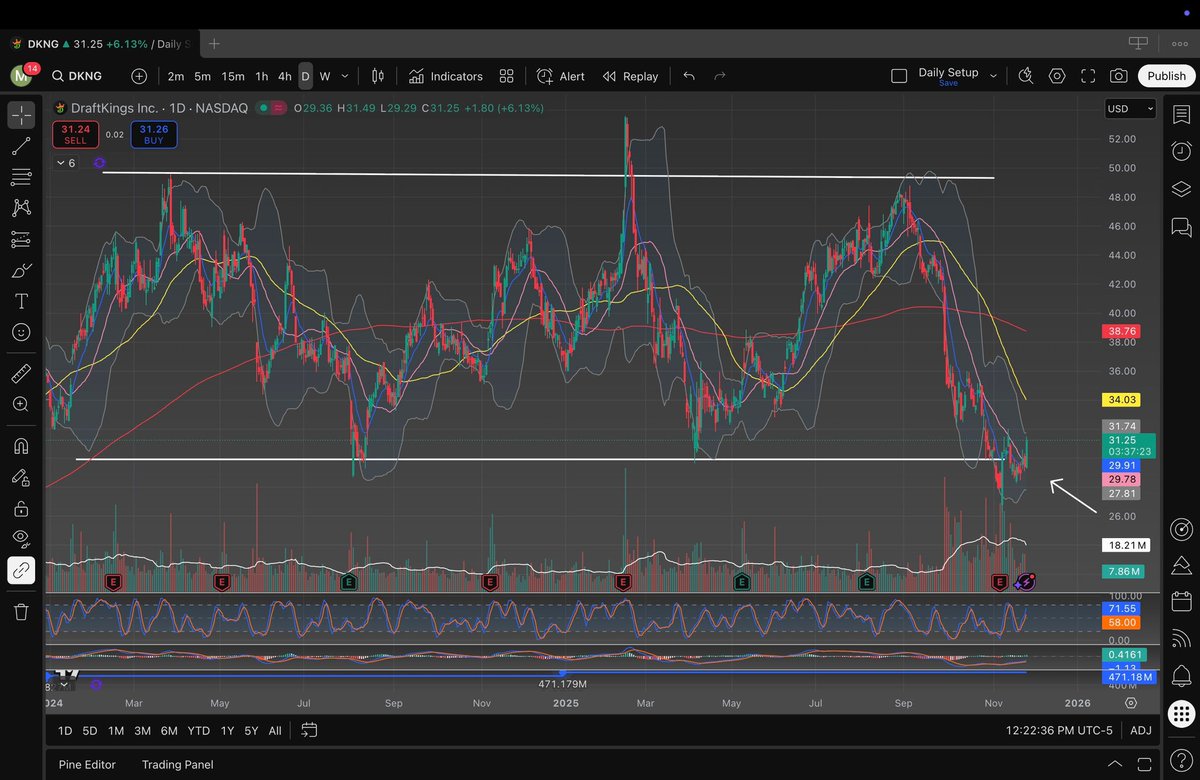Toggle lock all drawings padlock

tap(21, 508)
